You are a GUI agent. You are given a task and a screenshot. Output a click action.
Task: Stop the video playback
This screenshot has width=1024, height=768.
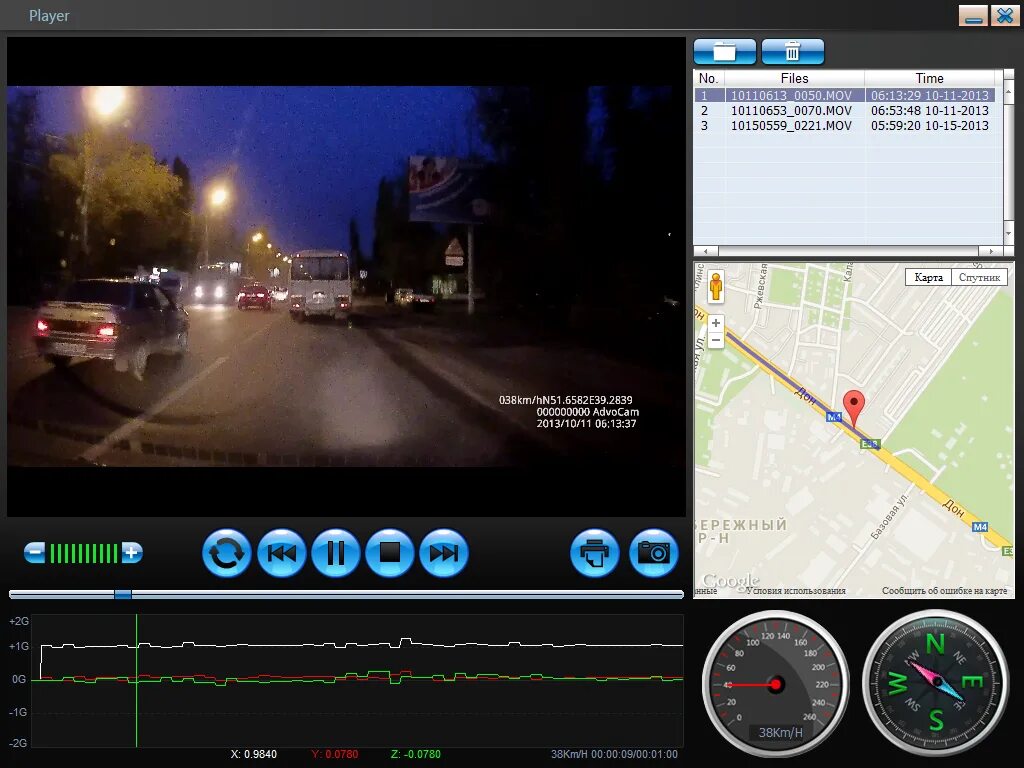[389, 552]
